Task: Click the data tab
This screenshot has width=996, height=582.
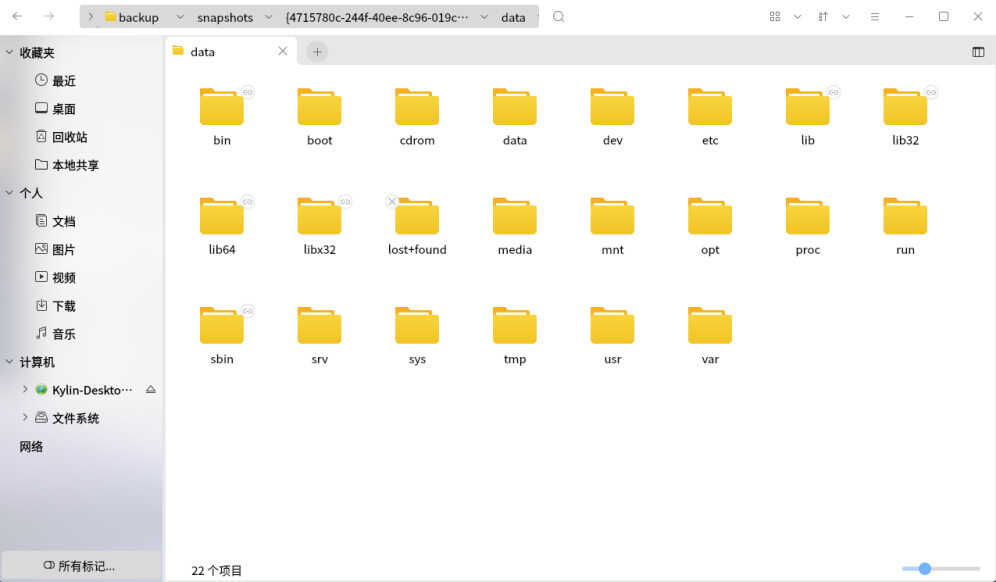Action: [230, 51]
